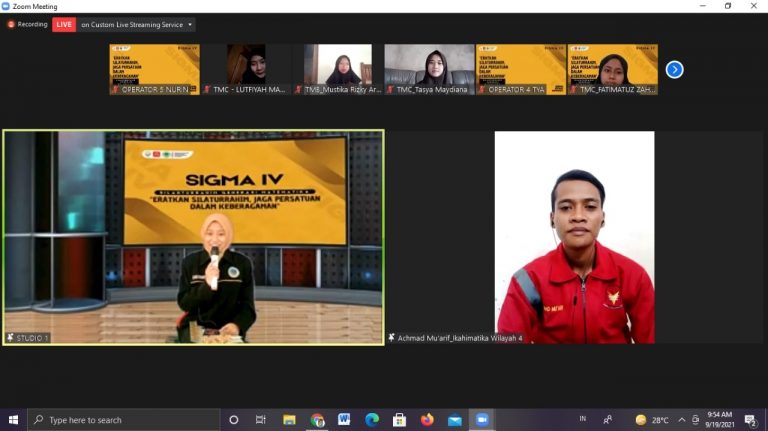Open the Action Center notifications icon

751,420
